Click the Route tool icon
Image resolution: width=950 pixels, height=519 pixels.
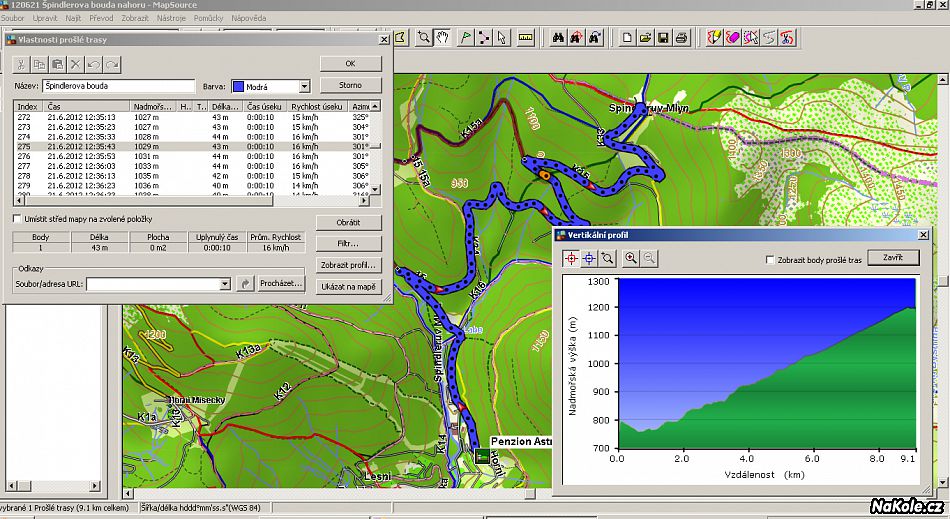pos(485,38)
